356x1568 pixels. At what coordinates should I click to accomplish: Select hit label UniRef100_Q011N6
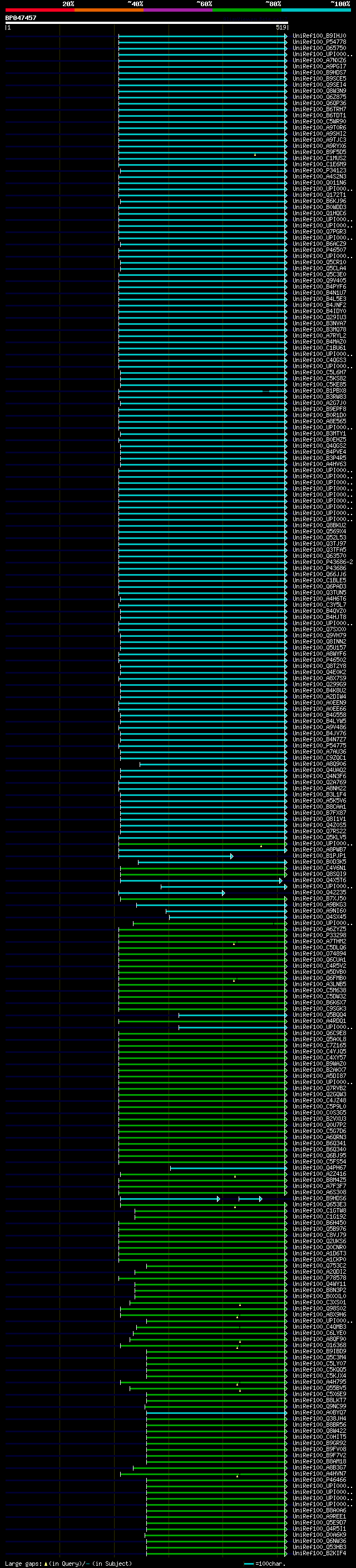[319, 182]
